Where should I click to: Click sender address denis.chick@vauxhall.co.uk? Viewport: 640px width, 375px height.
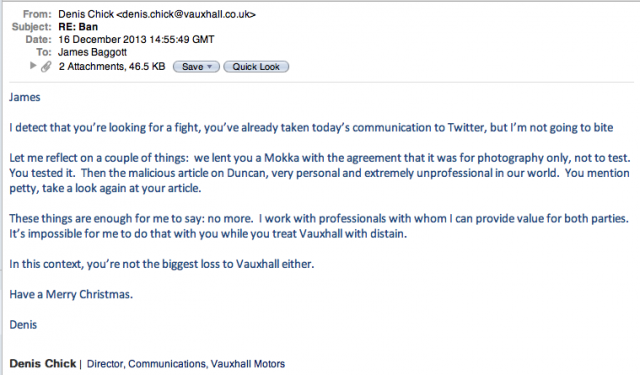pyautogui.click(x=186, y=14)
